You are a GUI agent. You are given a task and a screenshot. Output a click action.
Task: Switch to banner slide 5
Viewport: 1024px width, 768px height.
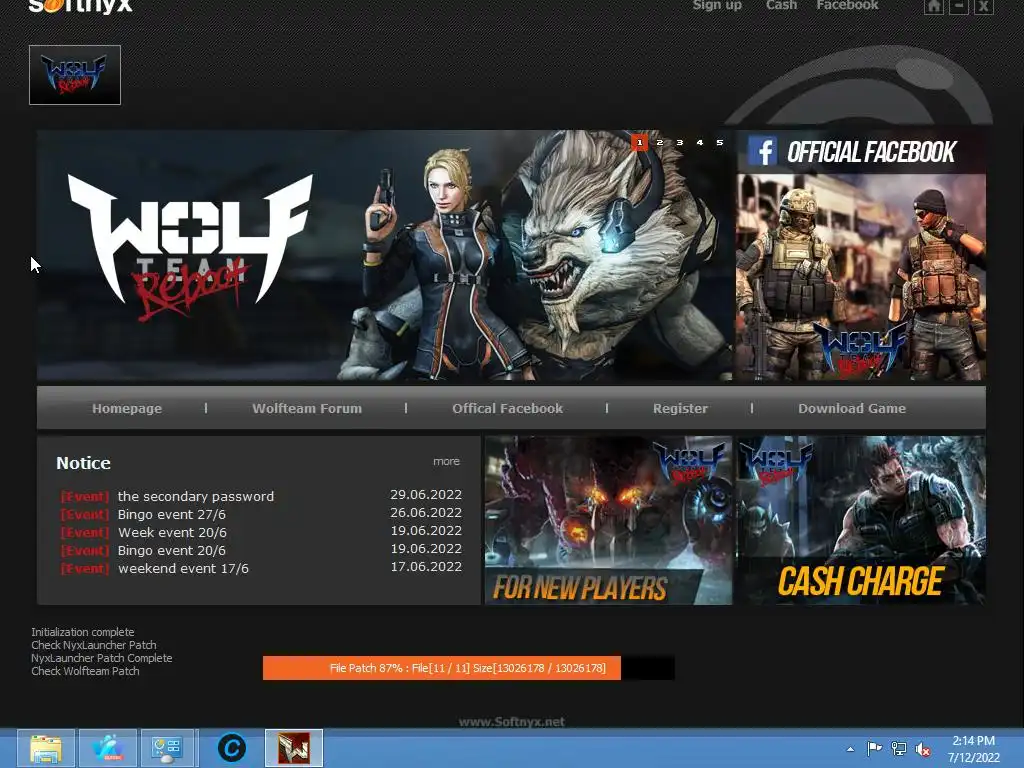pyautogui.click(x=720, y=142)
